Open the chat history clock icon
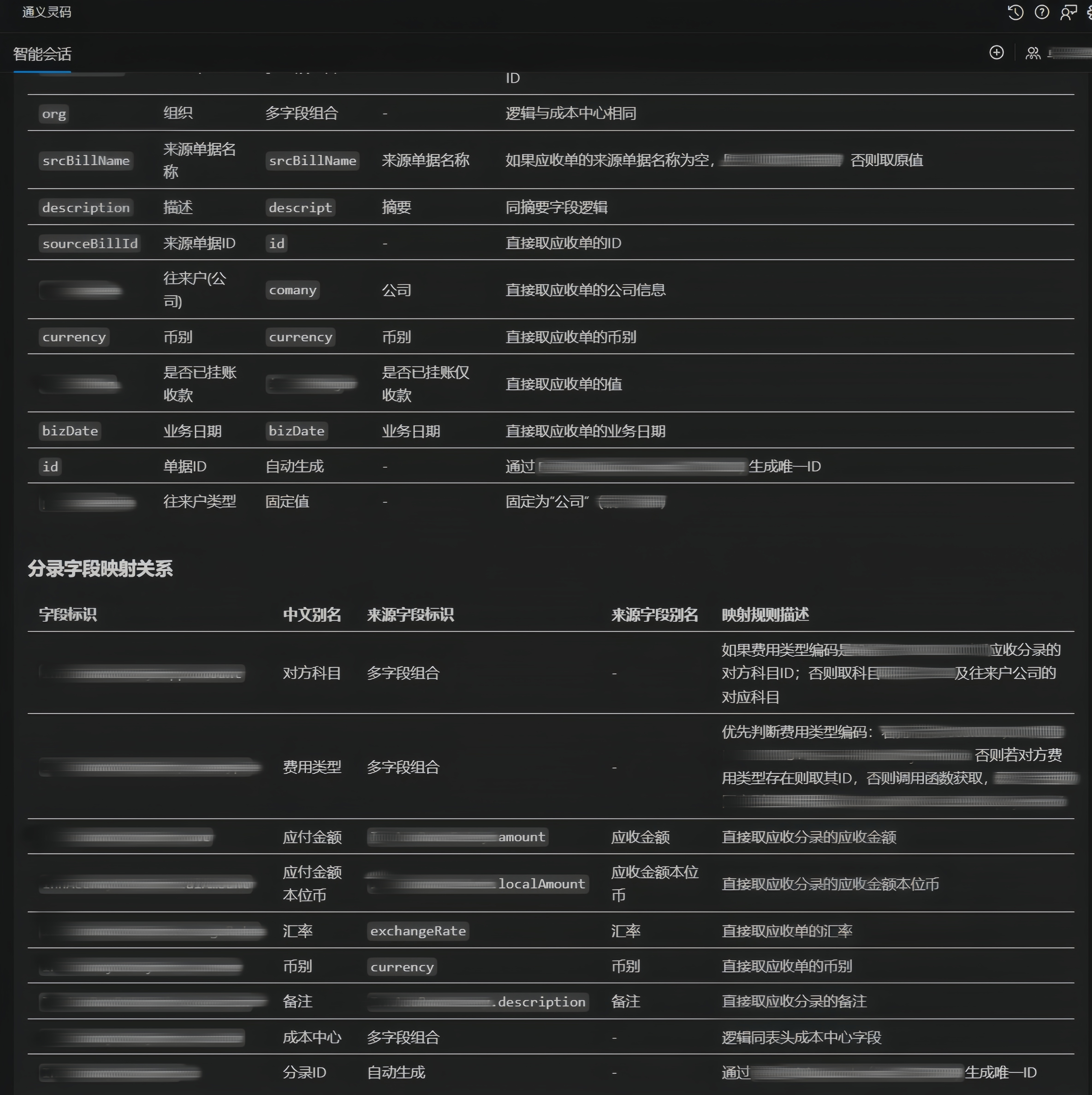This screenshot has height=1095, width=1092. (1015, 12)
